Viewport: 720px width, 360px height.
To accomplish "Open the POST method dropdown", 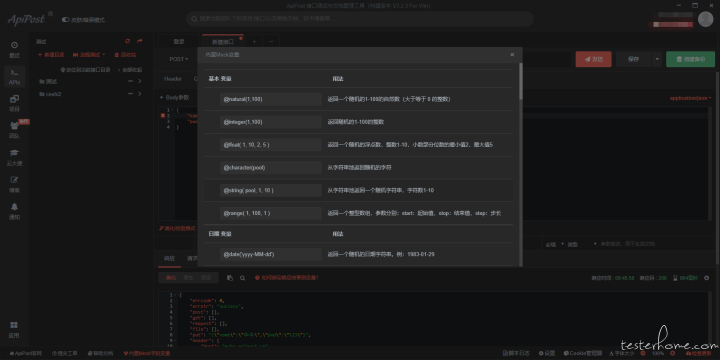I will [179, 59].
